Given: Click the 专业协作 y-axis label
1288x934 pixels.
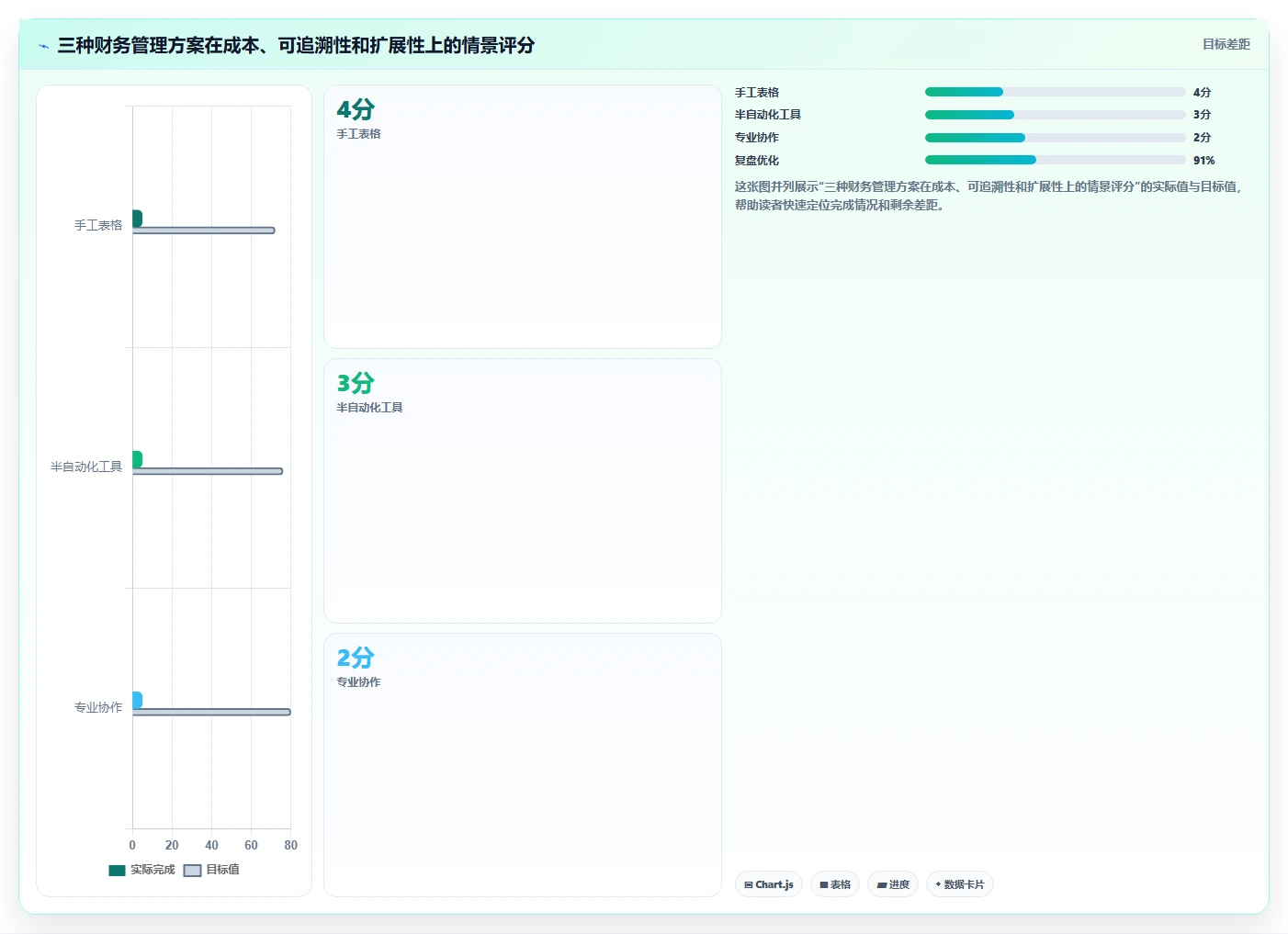Looking at the screenshot, I should pyautogui.click(x=98, y=707).
